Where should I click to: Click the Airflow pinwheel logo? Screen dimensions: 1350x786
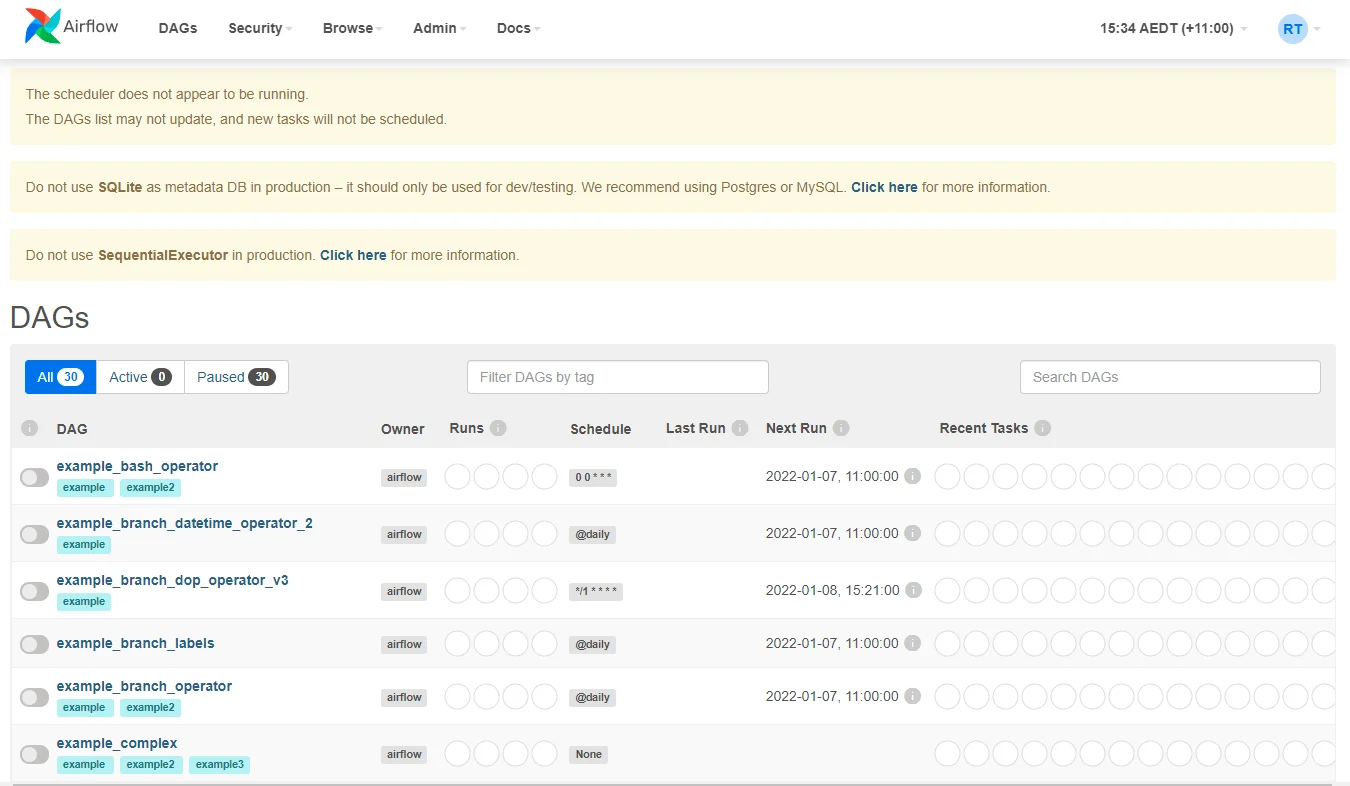[x=42, y=27]
